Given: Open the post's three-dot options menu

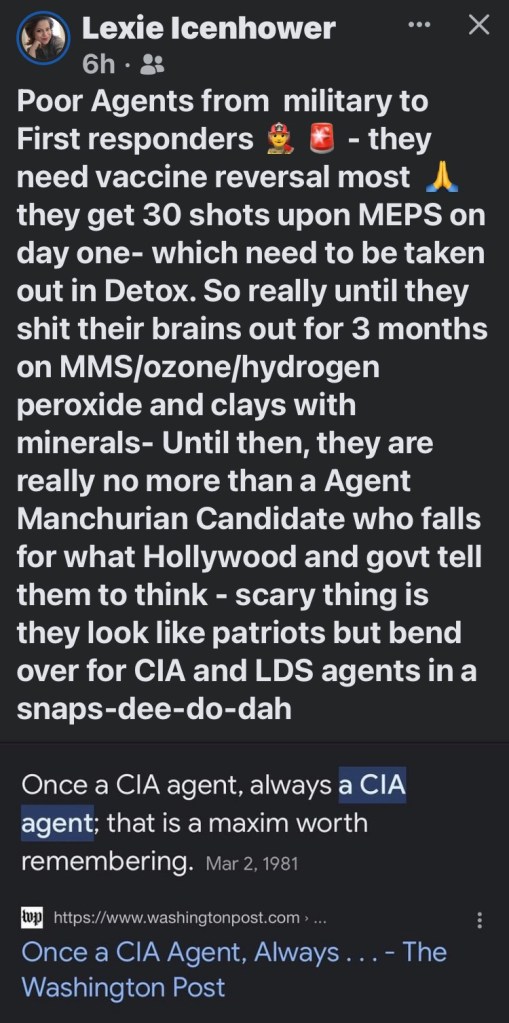Looking at the screenshot, I should click(419, 25).
